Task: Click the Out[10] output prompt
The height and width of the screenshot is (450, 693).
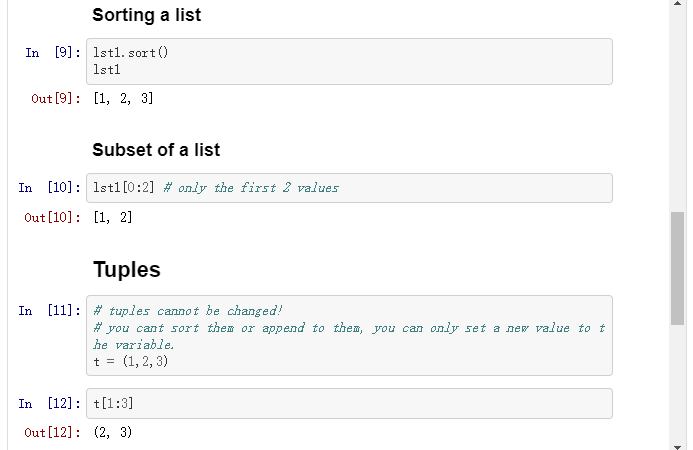Action: click(52, 217)
